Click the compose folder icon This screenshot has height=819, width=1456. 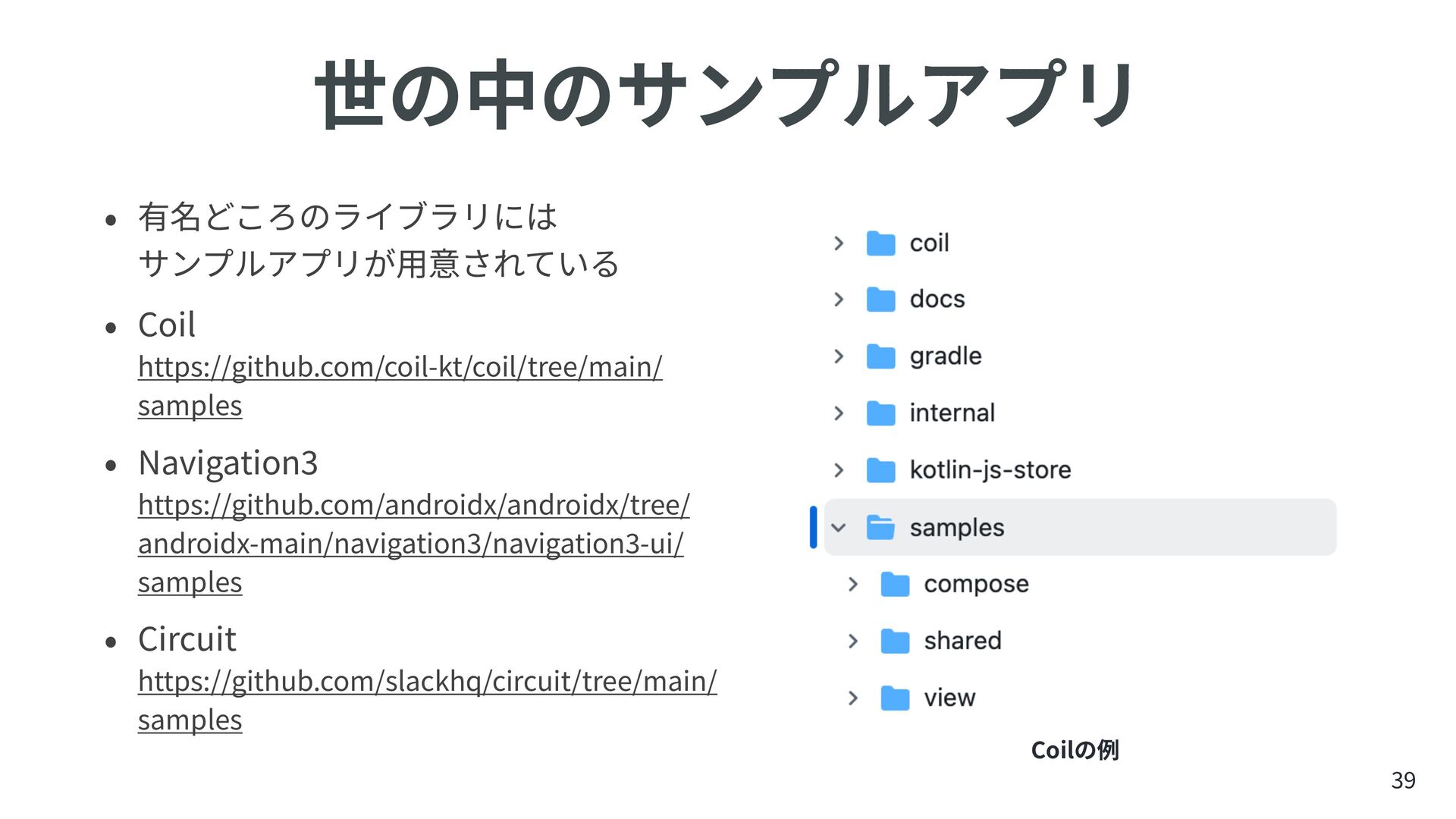click(895, 584)
